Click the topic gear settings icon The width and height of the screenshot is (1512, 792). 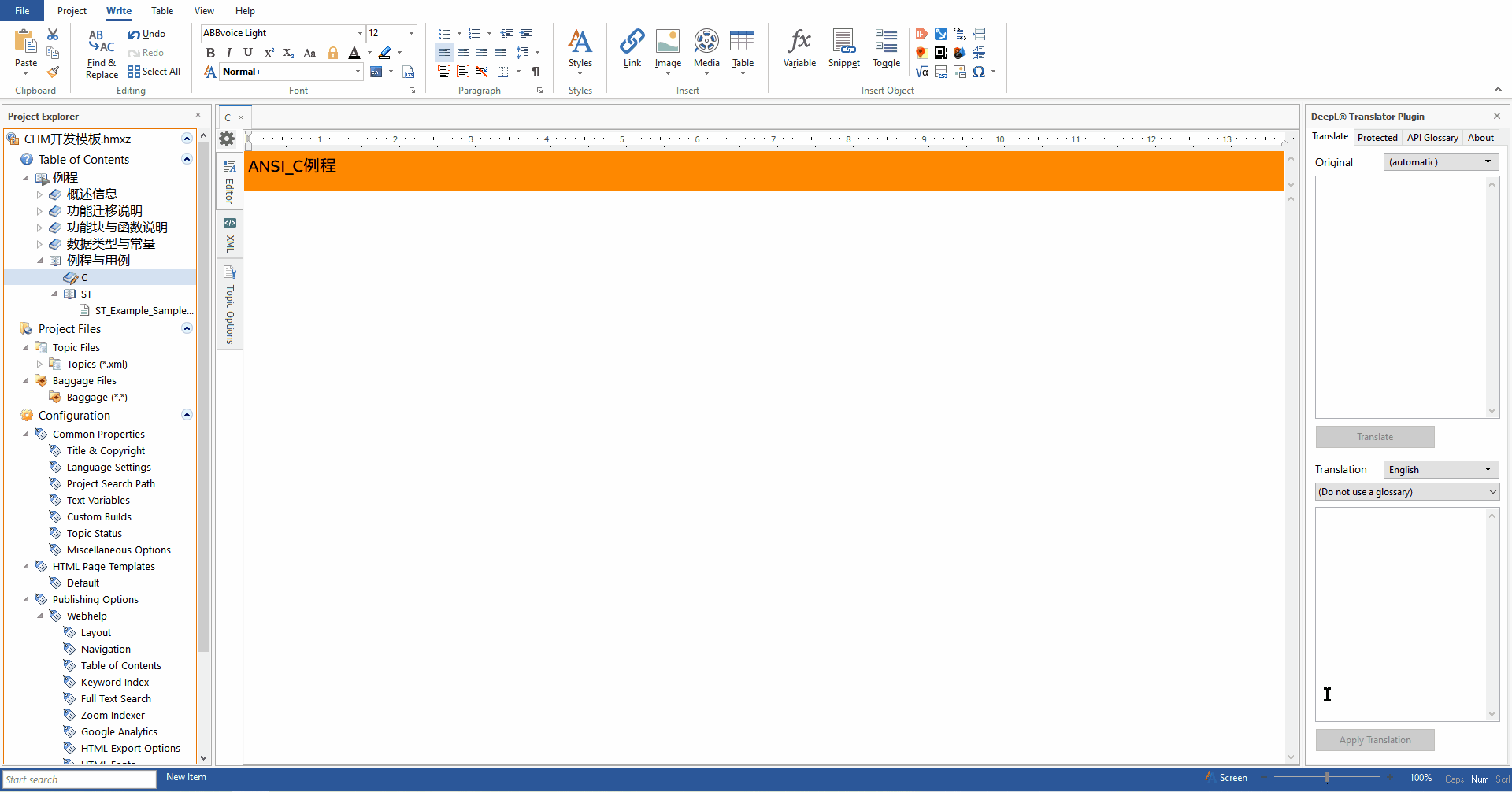(228, 139)
